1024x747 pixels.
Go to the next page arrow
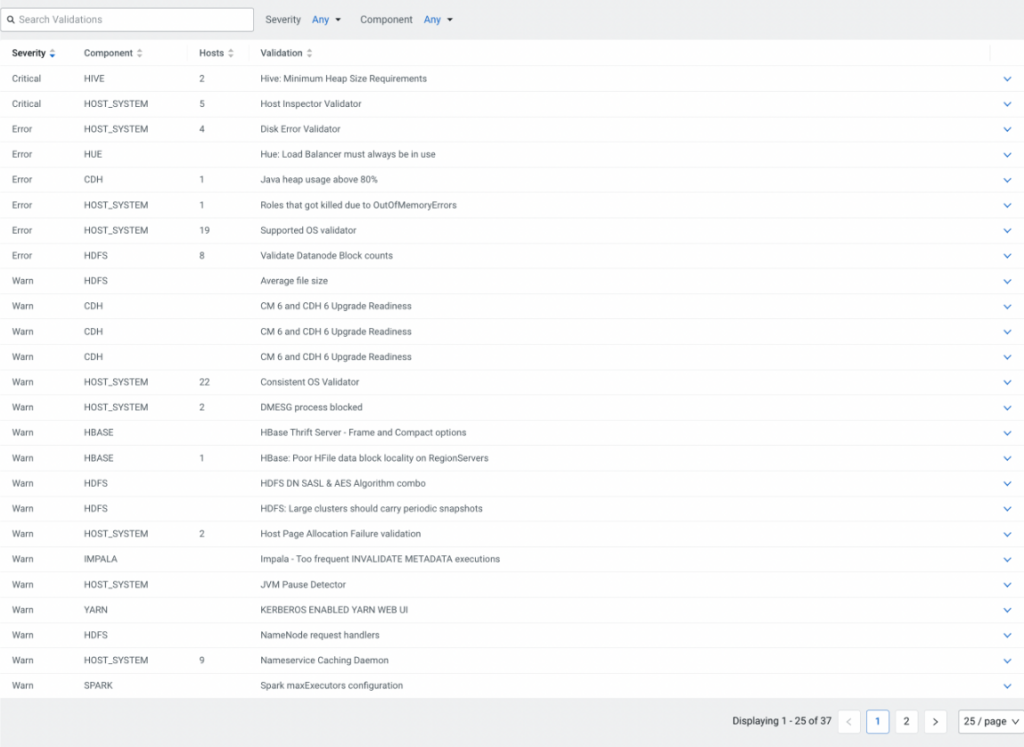935,721
